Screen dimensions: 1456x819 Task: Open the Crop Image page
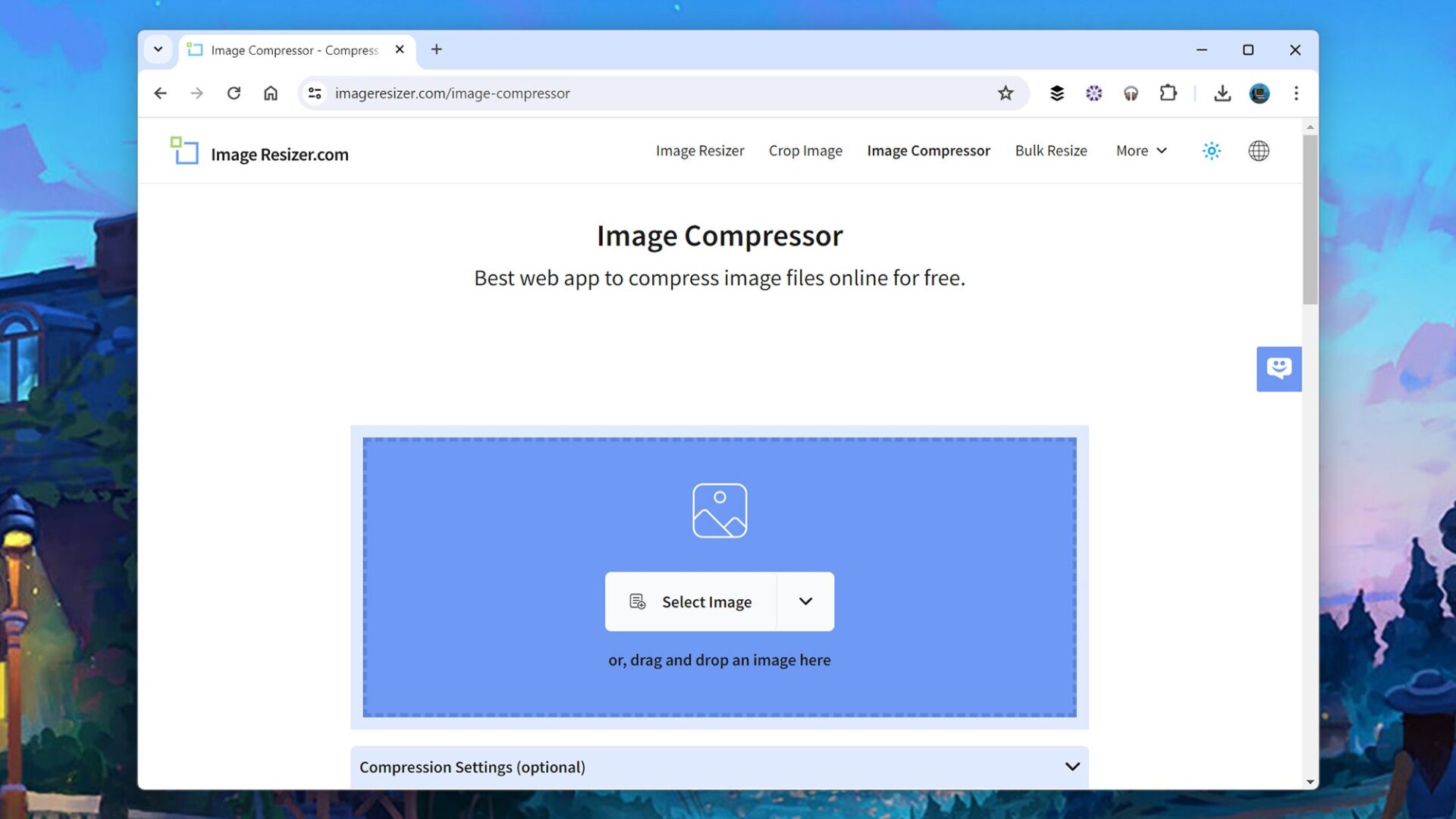tap(805, 151)
